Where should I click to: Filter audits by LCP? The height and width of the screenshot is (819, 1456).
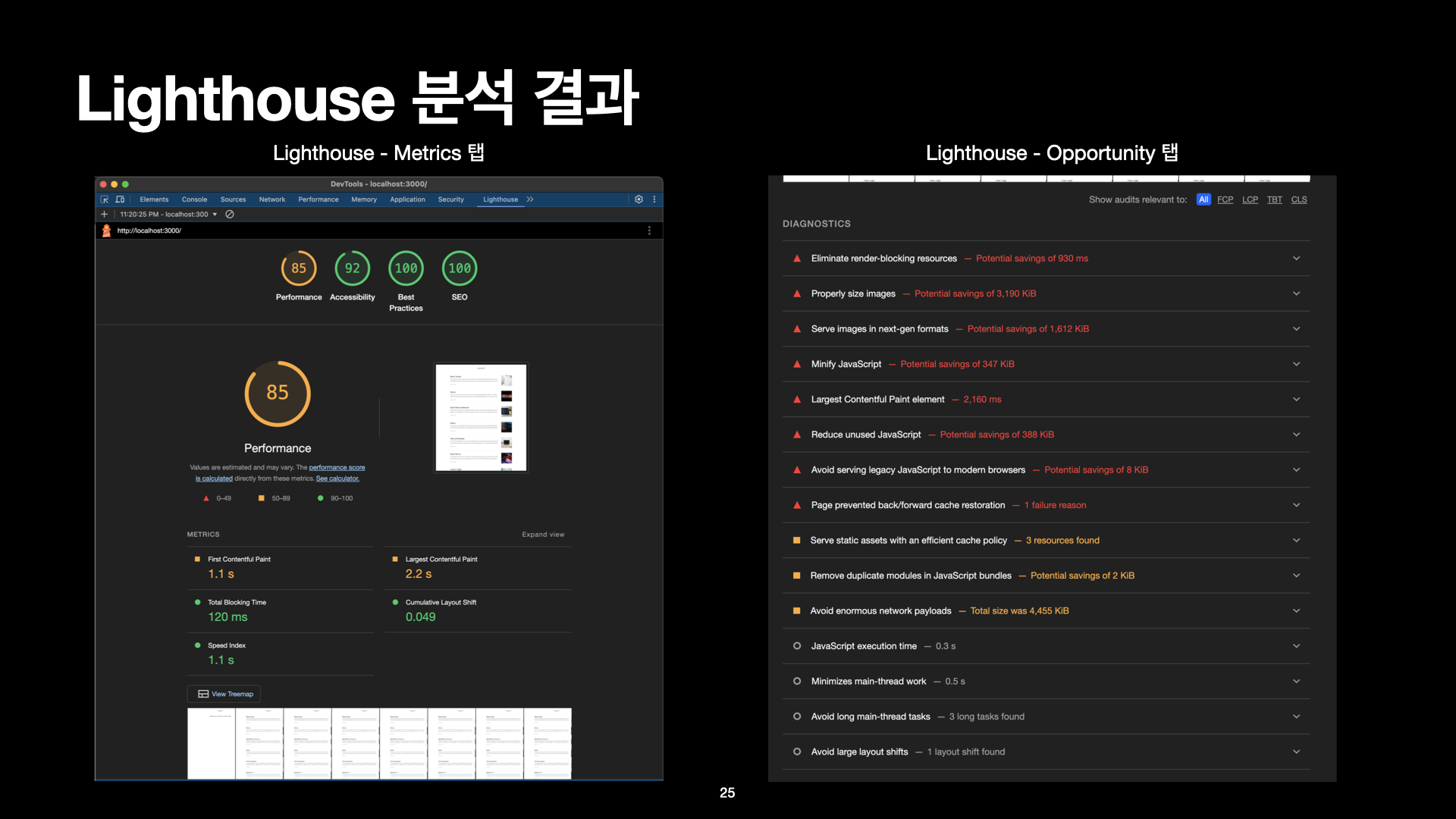pyautogui.click(x=1250, y=199)
